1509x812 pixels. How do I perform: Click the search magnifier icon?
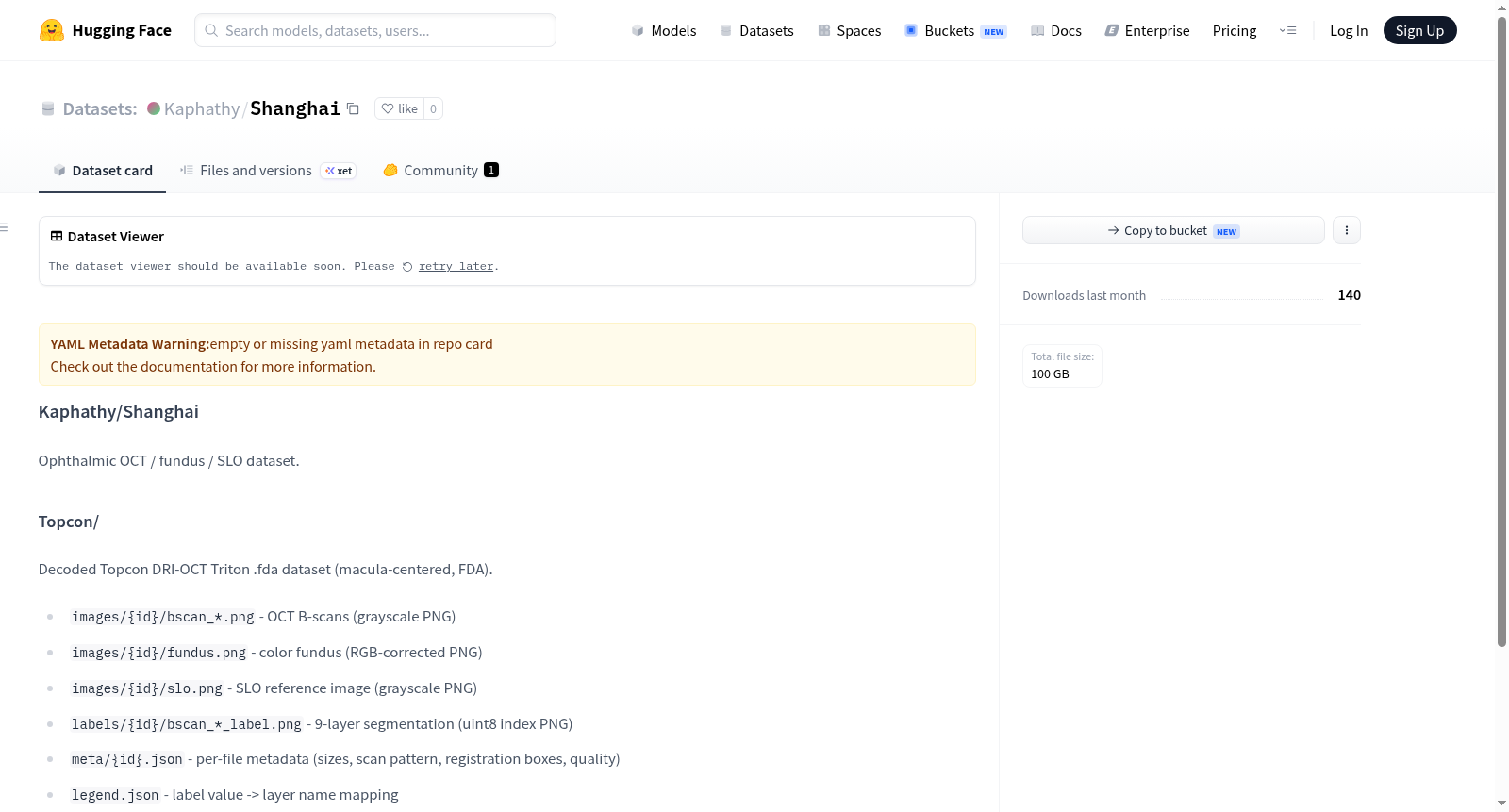click(x=211, y=30)
